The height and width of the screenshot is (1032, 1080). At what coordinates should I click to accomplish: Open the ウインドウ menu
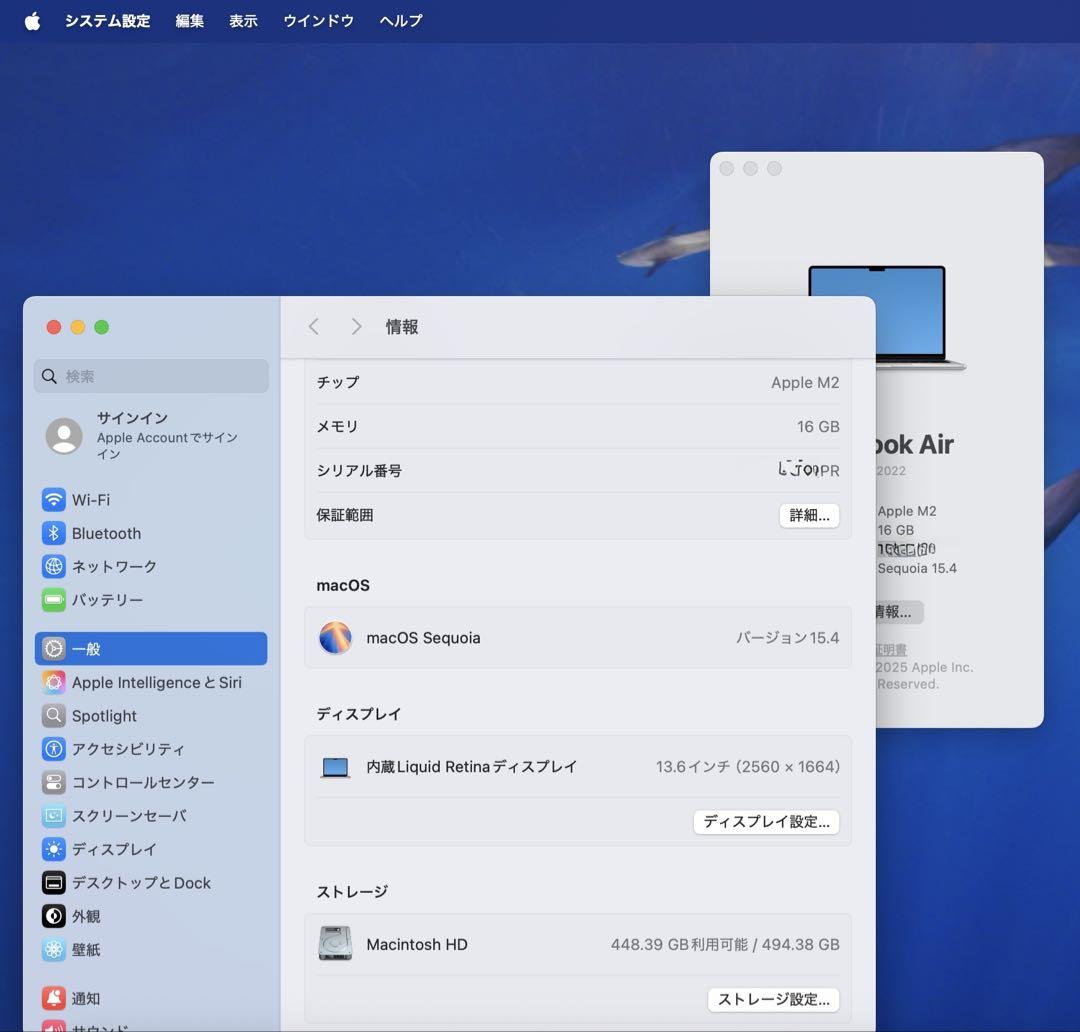pos(318,21)
